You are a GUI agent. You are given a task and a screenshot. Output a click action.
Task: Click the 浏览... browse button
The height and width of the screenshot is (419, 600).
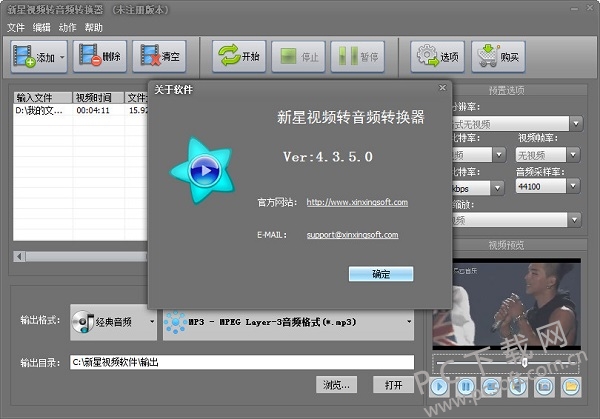(x=336, y=385)
